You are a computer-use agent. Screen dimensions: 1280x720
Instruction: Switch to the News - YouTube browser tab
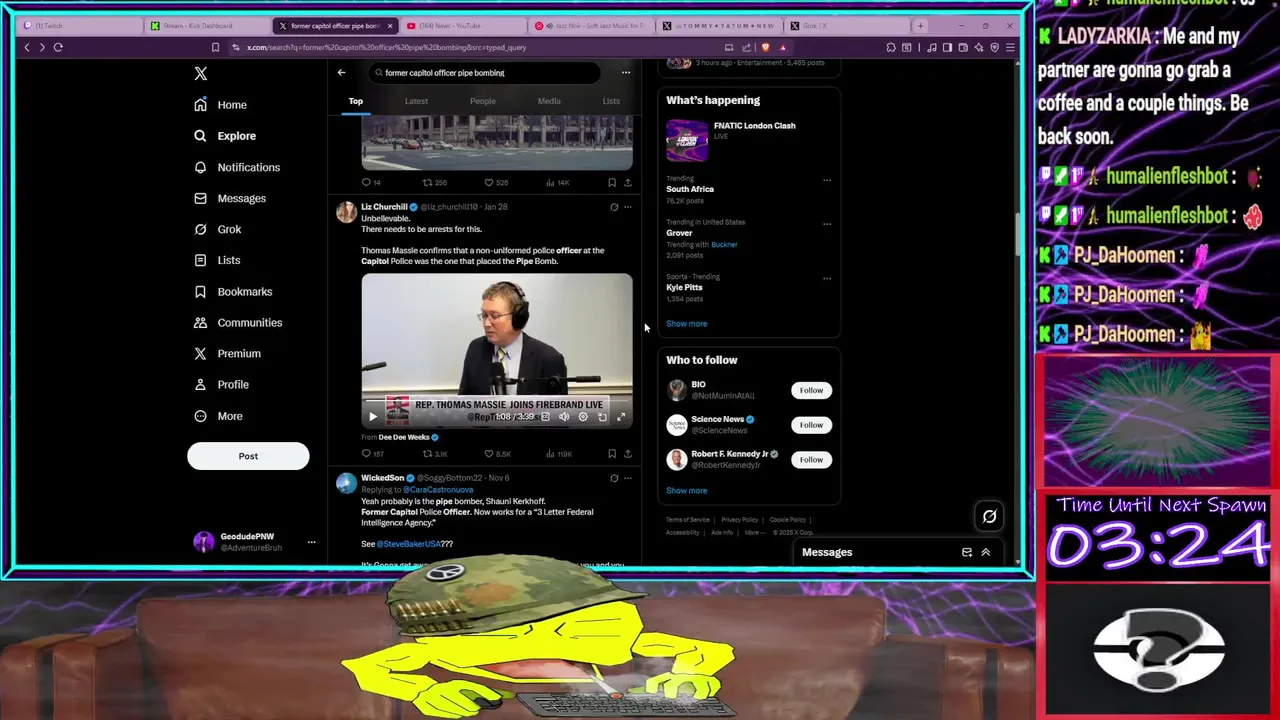(463, 26)
